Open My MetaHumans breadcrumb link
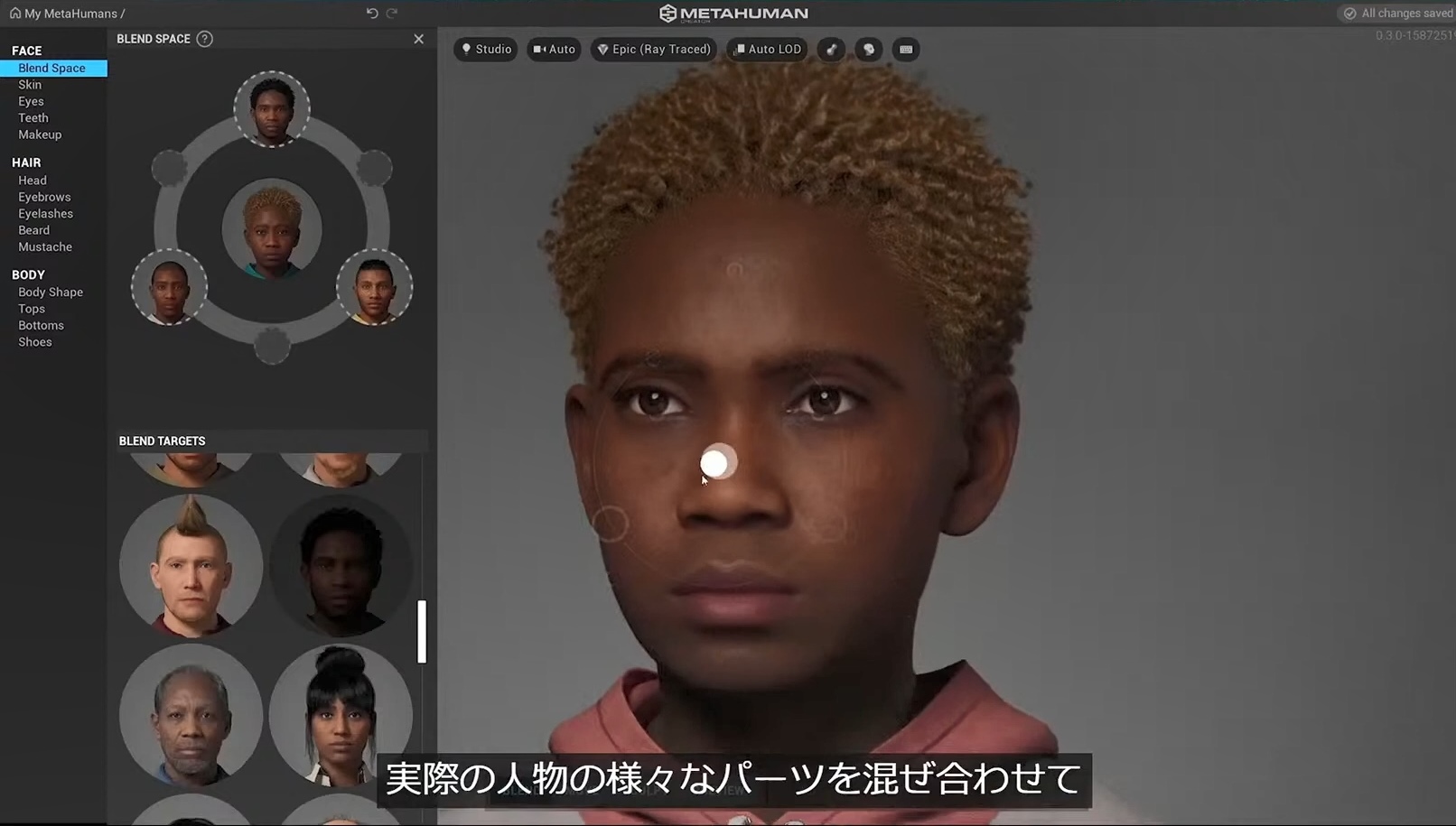Image resolution: width=1456 pixels, height=826 pixels. [70, 14]
